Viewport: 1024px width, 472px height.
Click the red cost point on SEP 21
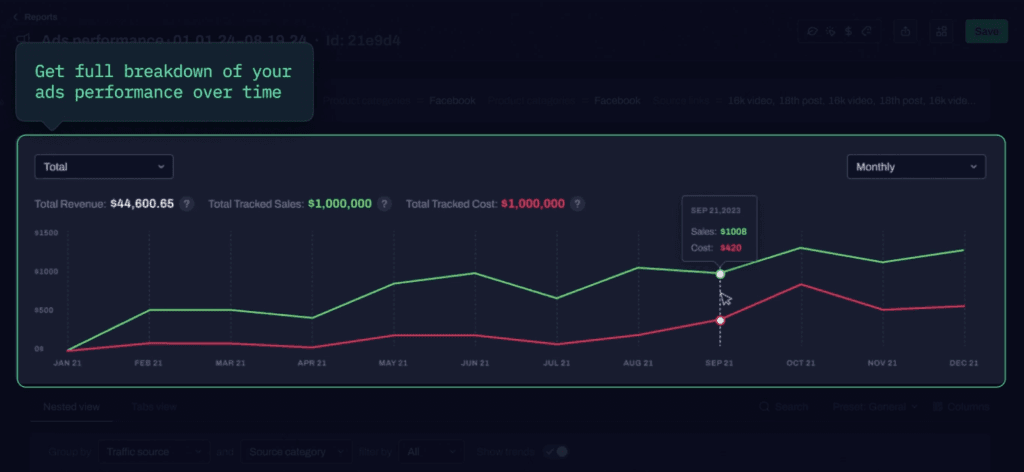(x=720, y=320)
